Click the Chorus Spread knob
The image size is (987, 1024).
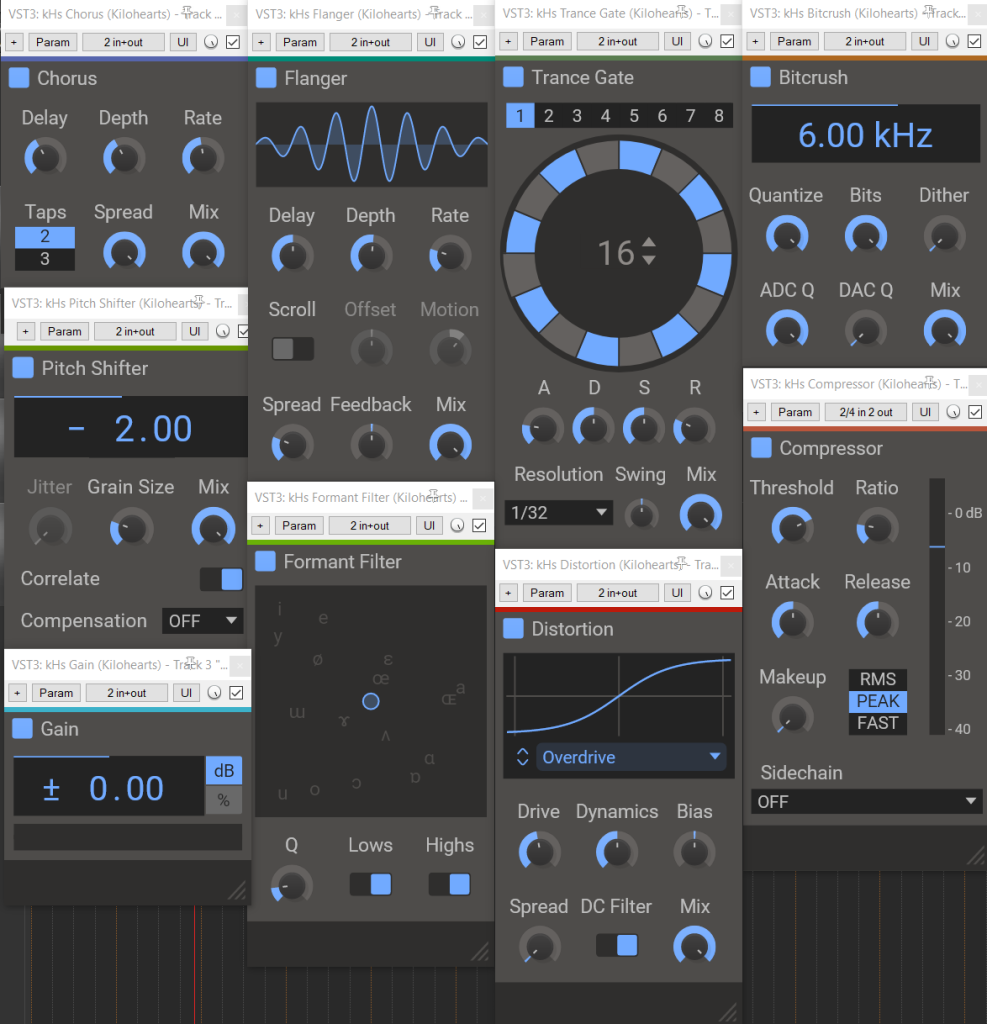pos(124,253)
